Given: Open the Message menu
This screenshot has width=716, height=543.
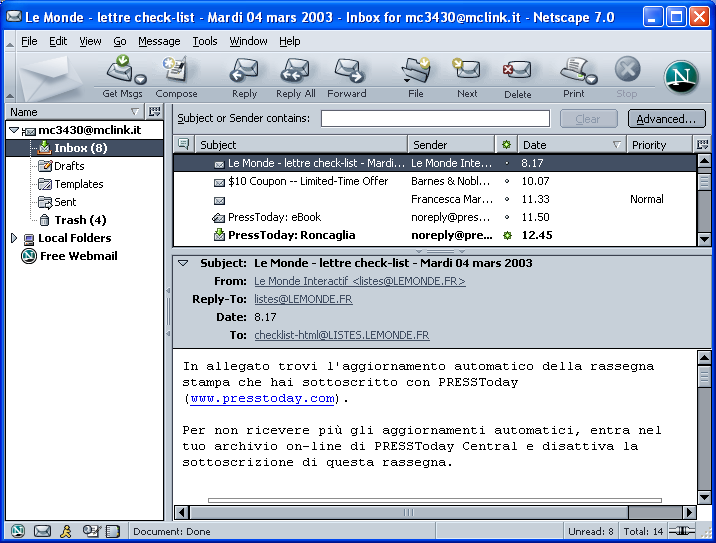Looking at the screenshot, I should [159, 41].
